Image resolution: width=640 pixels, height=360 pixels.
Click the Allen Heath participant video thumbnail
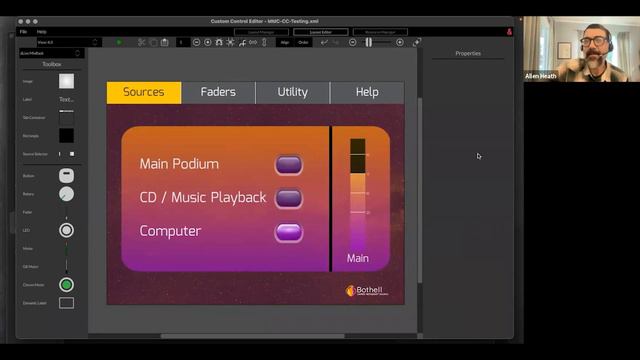coord(582,49)
